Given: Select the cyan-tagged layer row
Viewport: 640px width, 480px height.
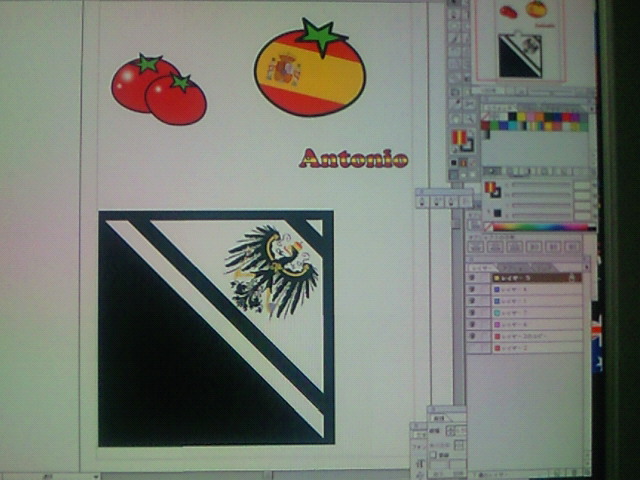Looking at the screenshot, I should click(537, 313).
